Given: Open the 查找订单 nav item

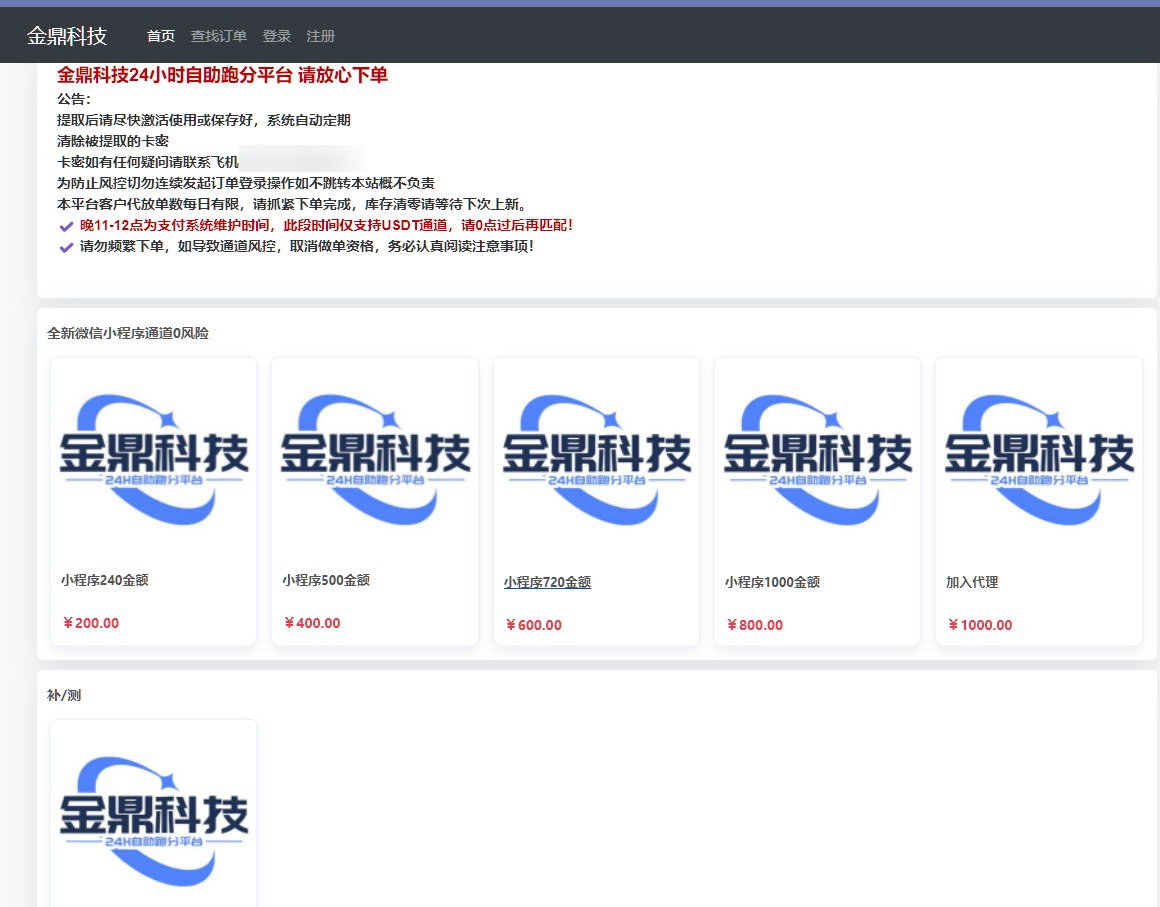Looking at the screenshot, I should (218, 36).
